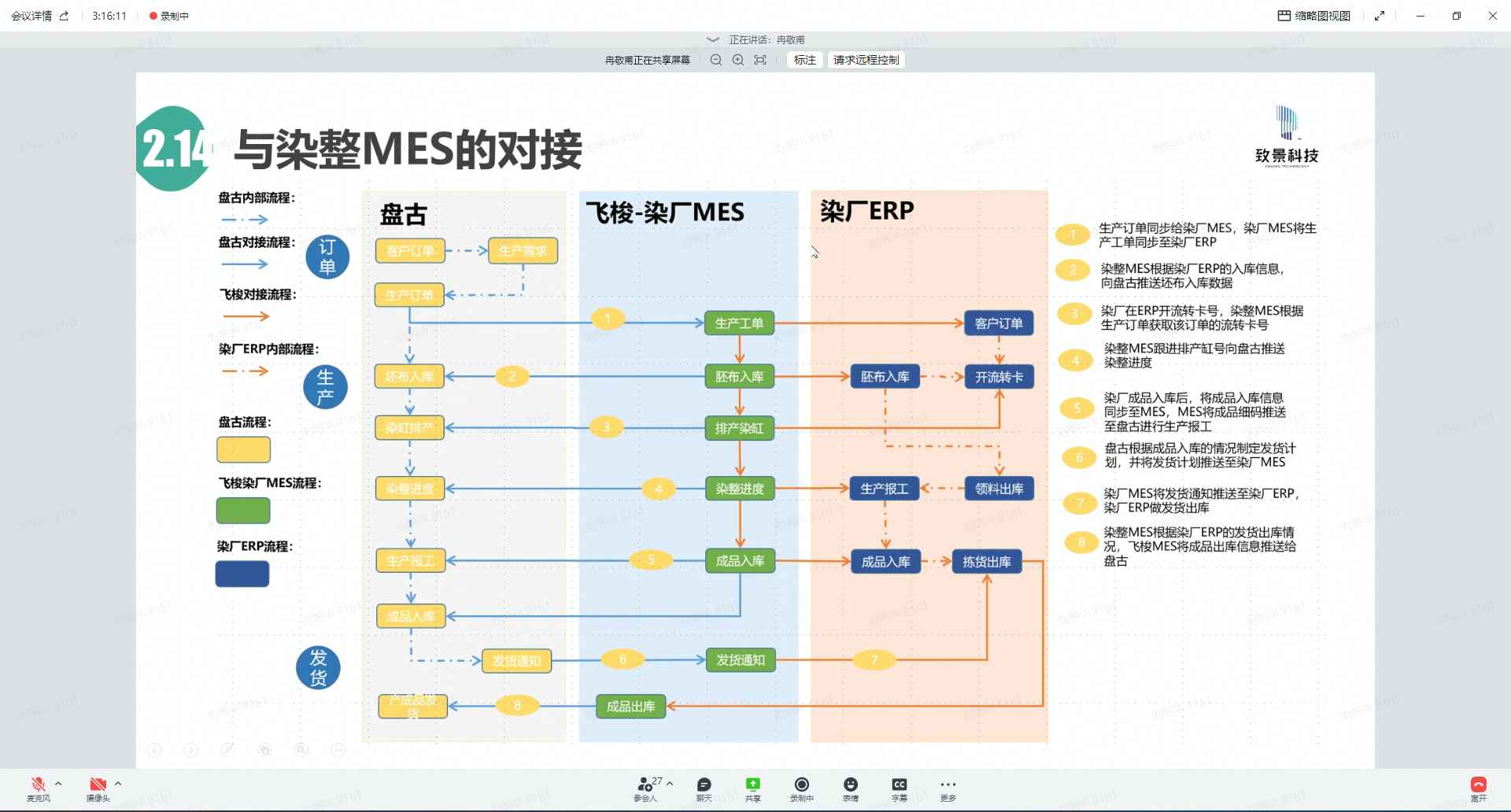Image resolution: width=1511 pixels, height=812 pixels.
Task: Click the 飞梭-染厂MES column heading
Action: [665, 212]
